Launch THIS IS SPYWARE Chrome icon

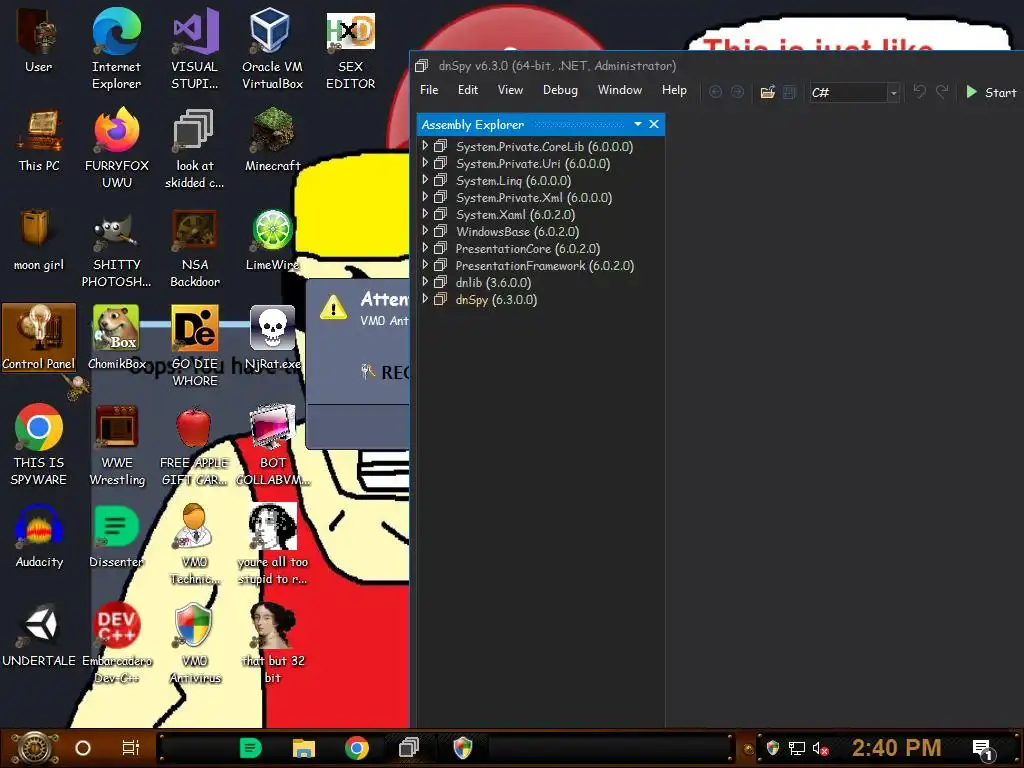tap(39, 445)
